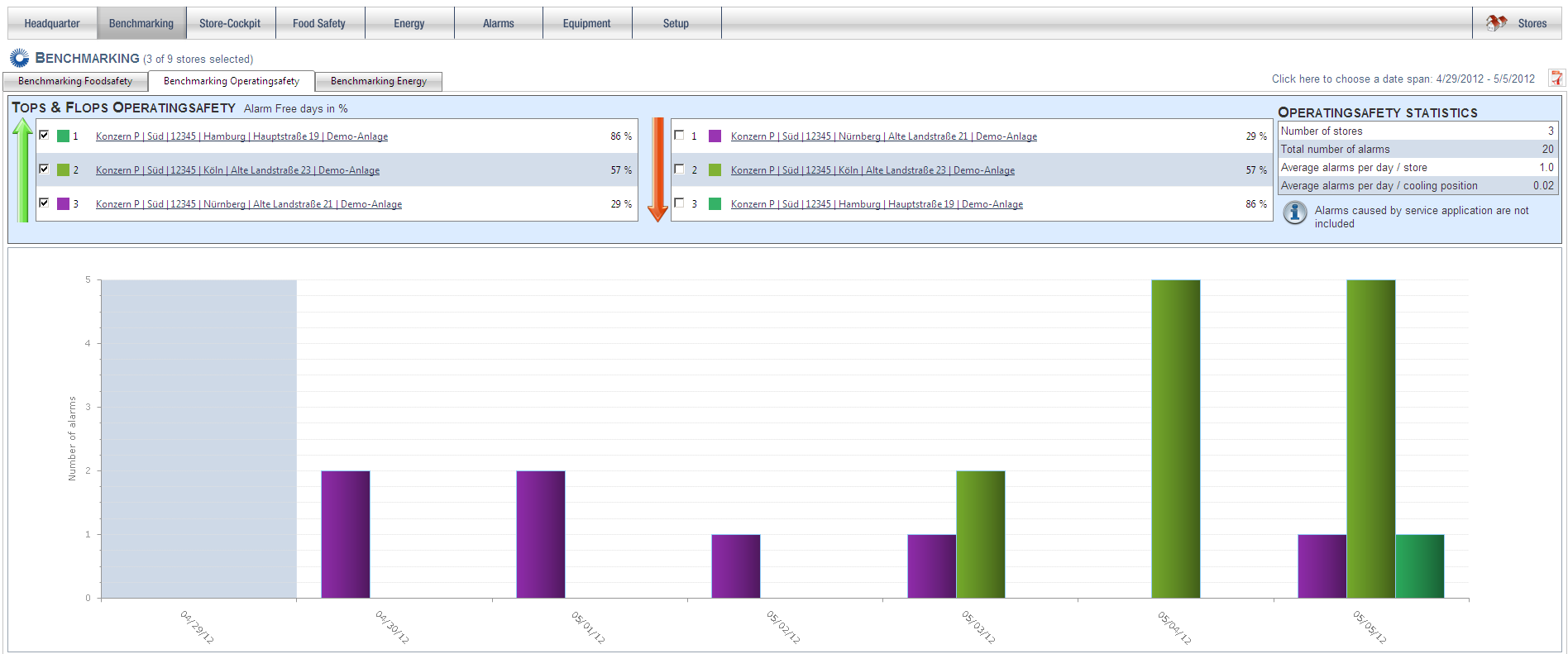The image size is (1568, 654).
Task: Click the green Tops up arrow
Action: (x=23, y=169)
